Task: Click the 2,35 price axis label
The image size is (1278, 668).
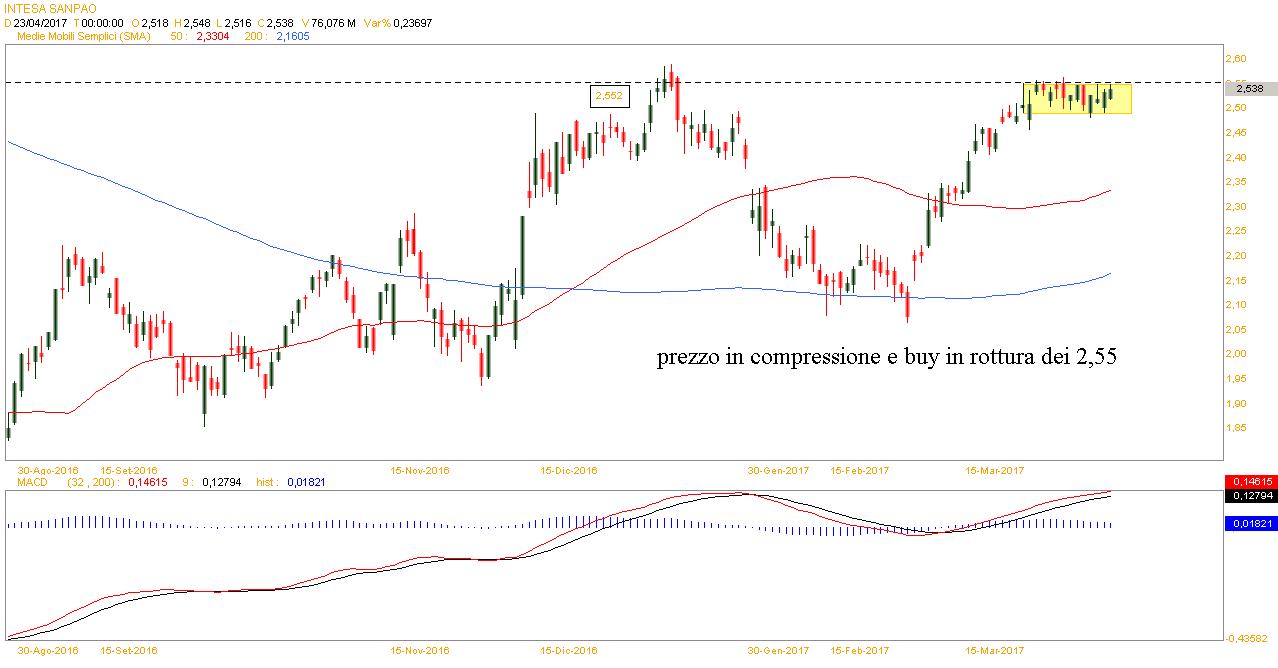Action: (x=1238, y=182)
